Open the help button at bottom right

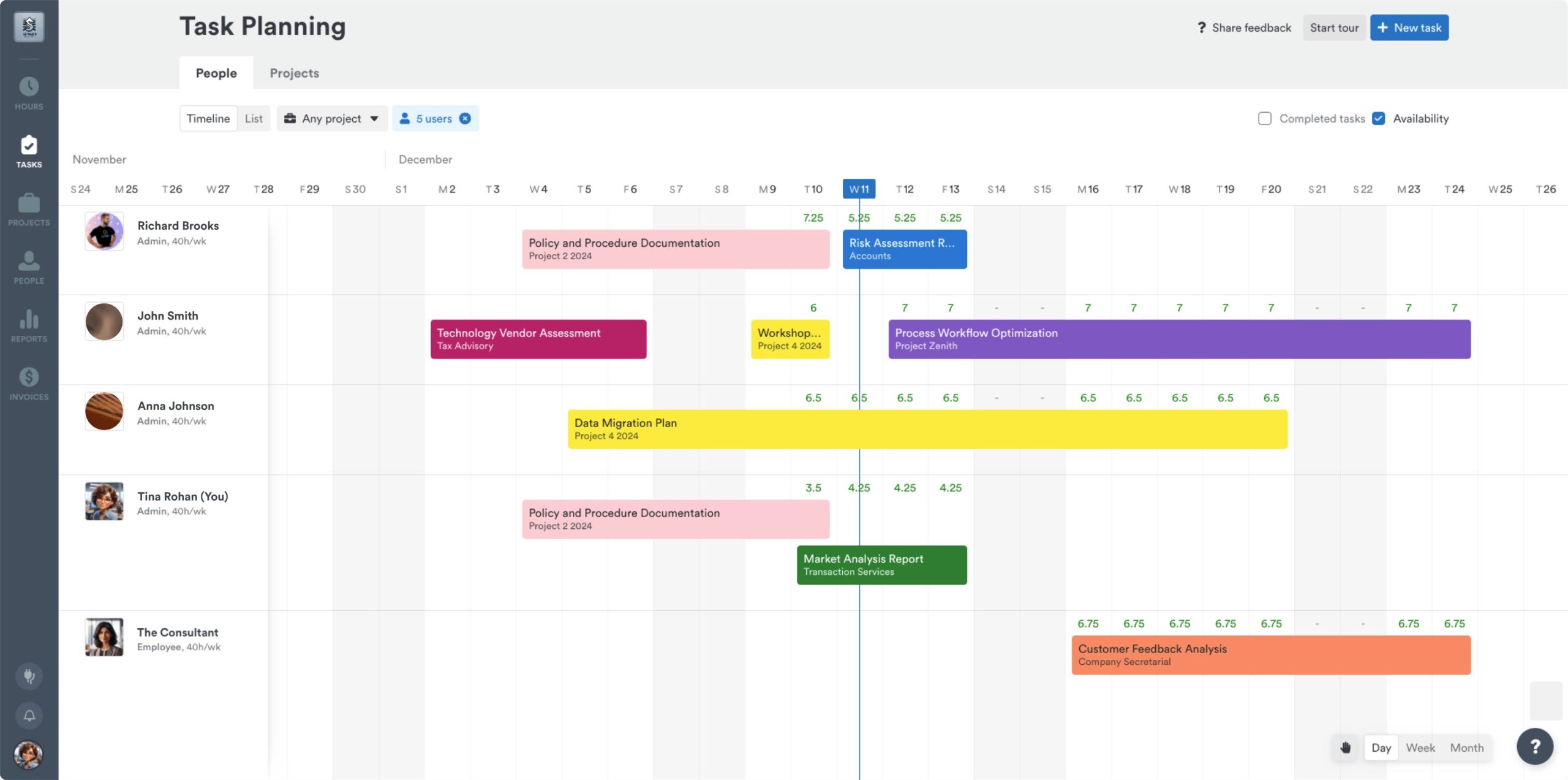pyautogui.click(x=1535, y=746)
